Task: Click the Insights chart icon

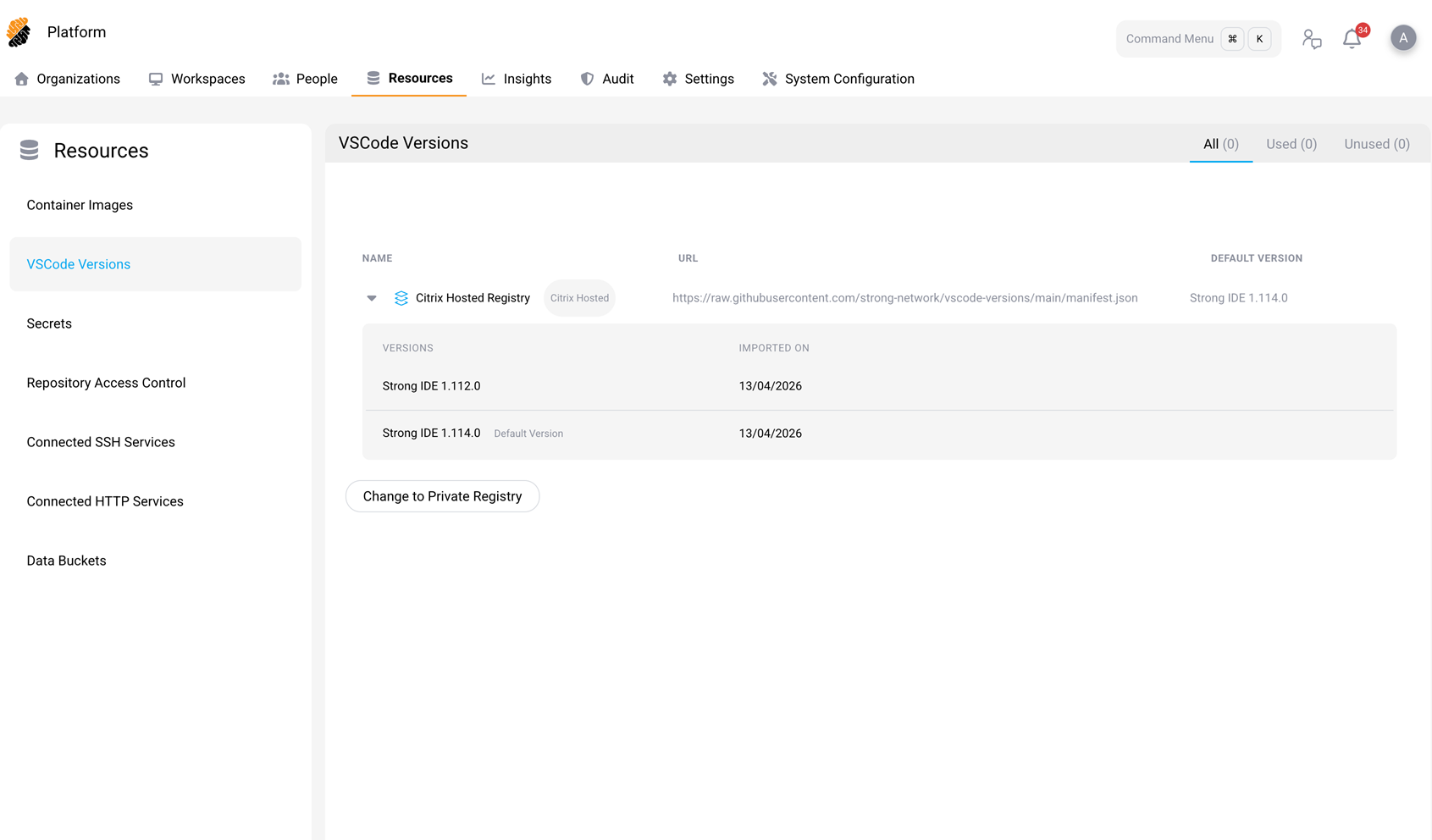Action: [489, 79]
